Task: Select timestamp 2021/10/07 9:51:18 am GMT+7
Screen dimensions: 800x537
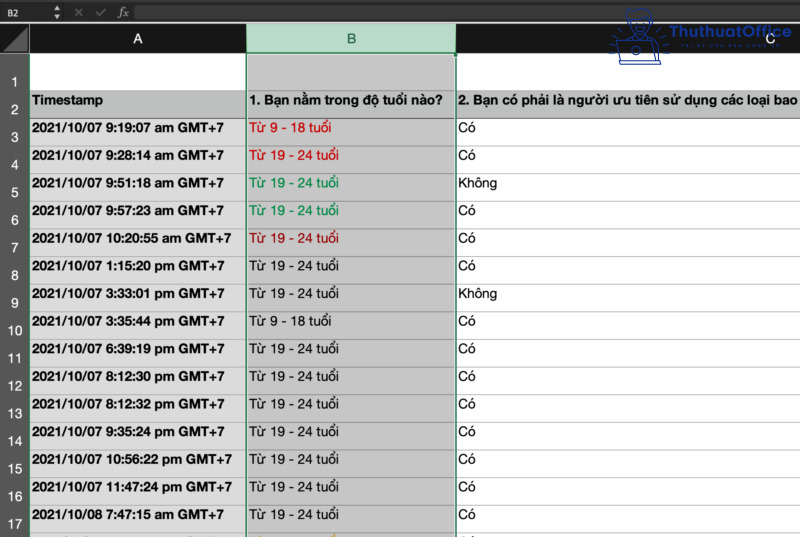Action: (138, 188)
